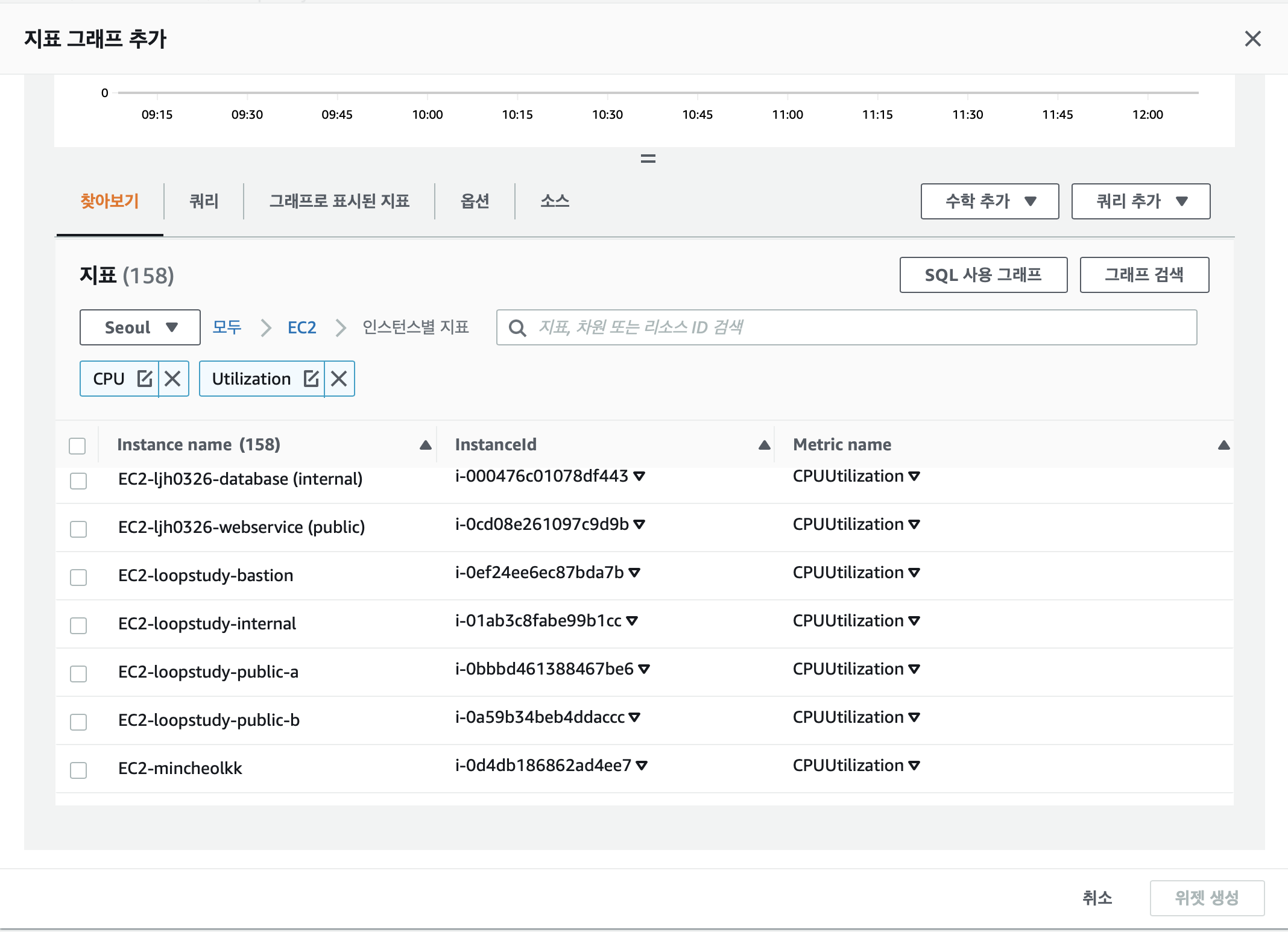Check the select-all header checkbox
This screenshot has height=932, width=1288.
pyautogui.click(x=77, y=446)
